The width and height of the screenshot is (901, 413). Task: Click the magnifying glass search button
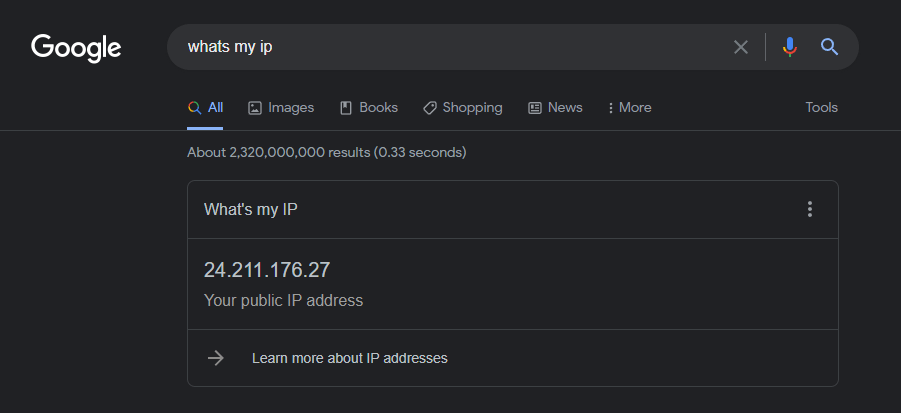coord(829,47)
